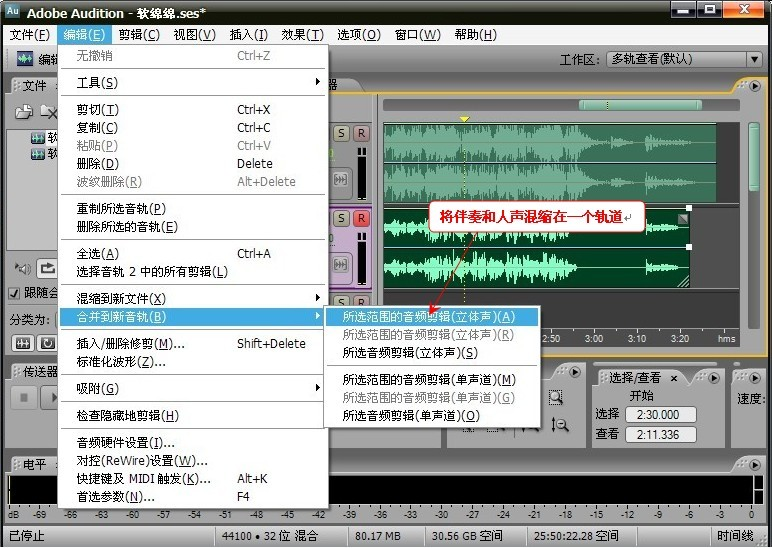
Task: Click the loop play icon in Files panel
Action: [x=47, y=268]
